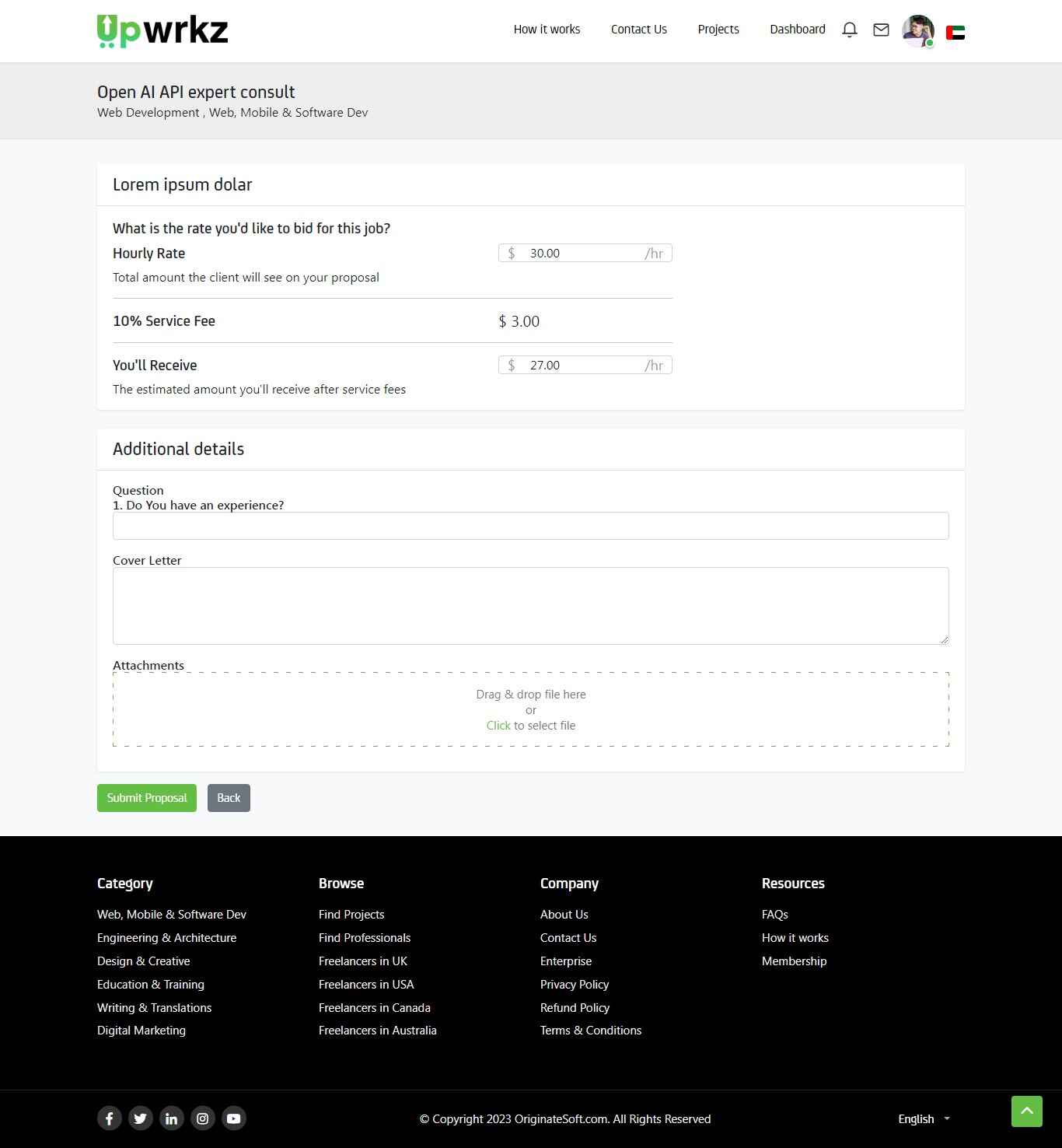Focus the Hourly Rate input field
The image size is (1062, 1148).
click(583, 254)
